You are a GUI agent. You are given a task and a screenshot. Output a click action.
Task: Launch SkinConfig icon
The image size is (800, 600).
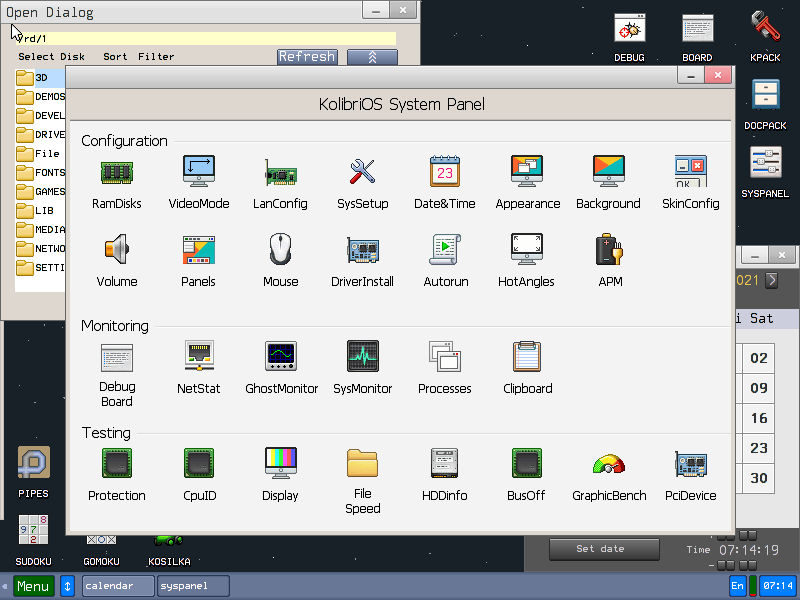point(691,171)
